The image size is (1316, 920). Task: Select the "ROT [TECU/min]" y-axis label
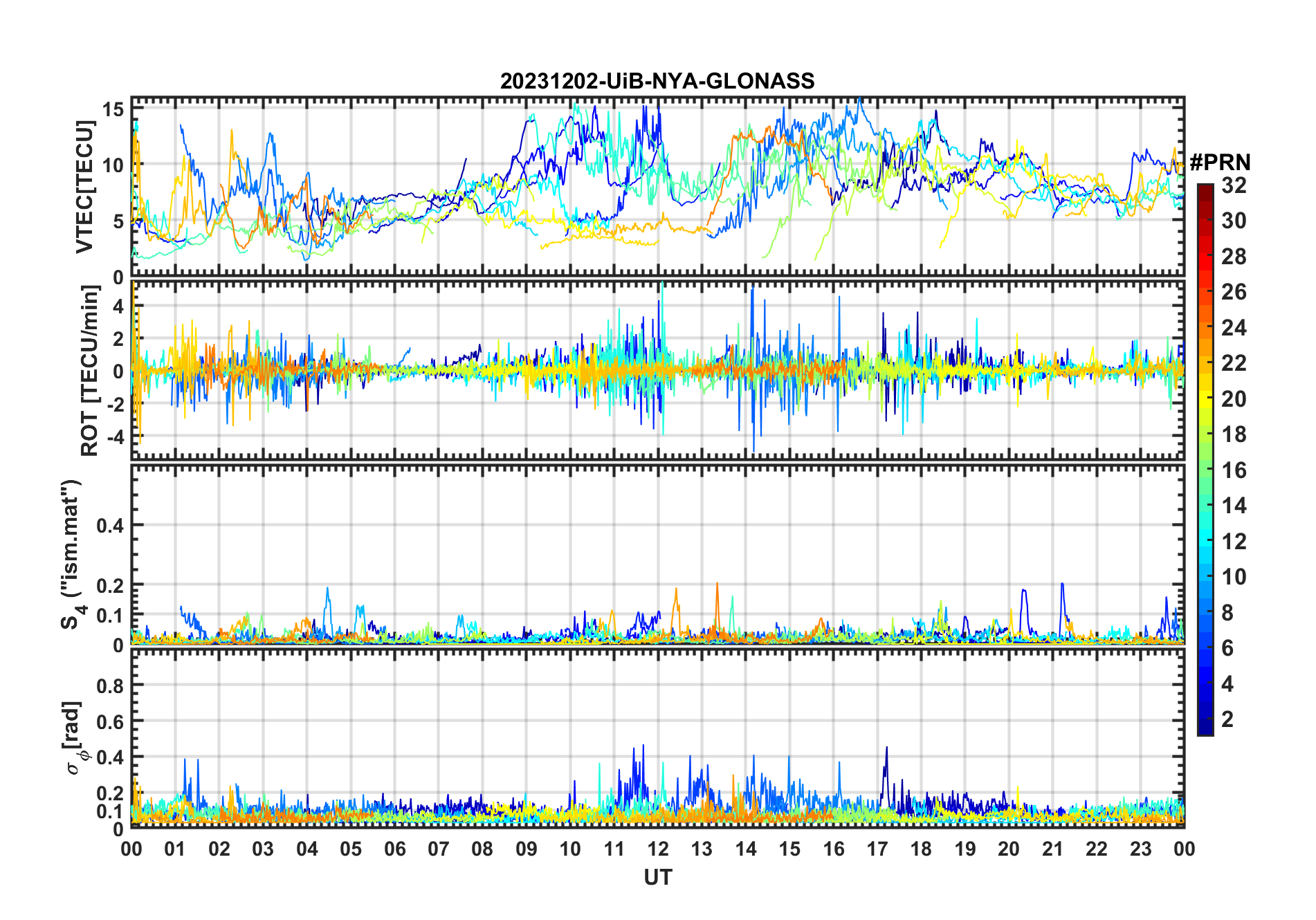(x=89, y=371)
